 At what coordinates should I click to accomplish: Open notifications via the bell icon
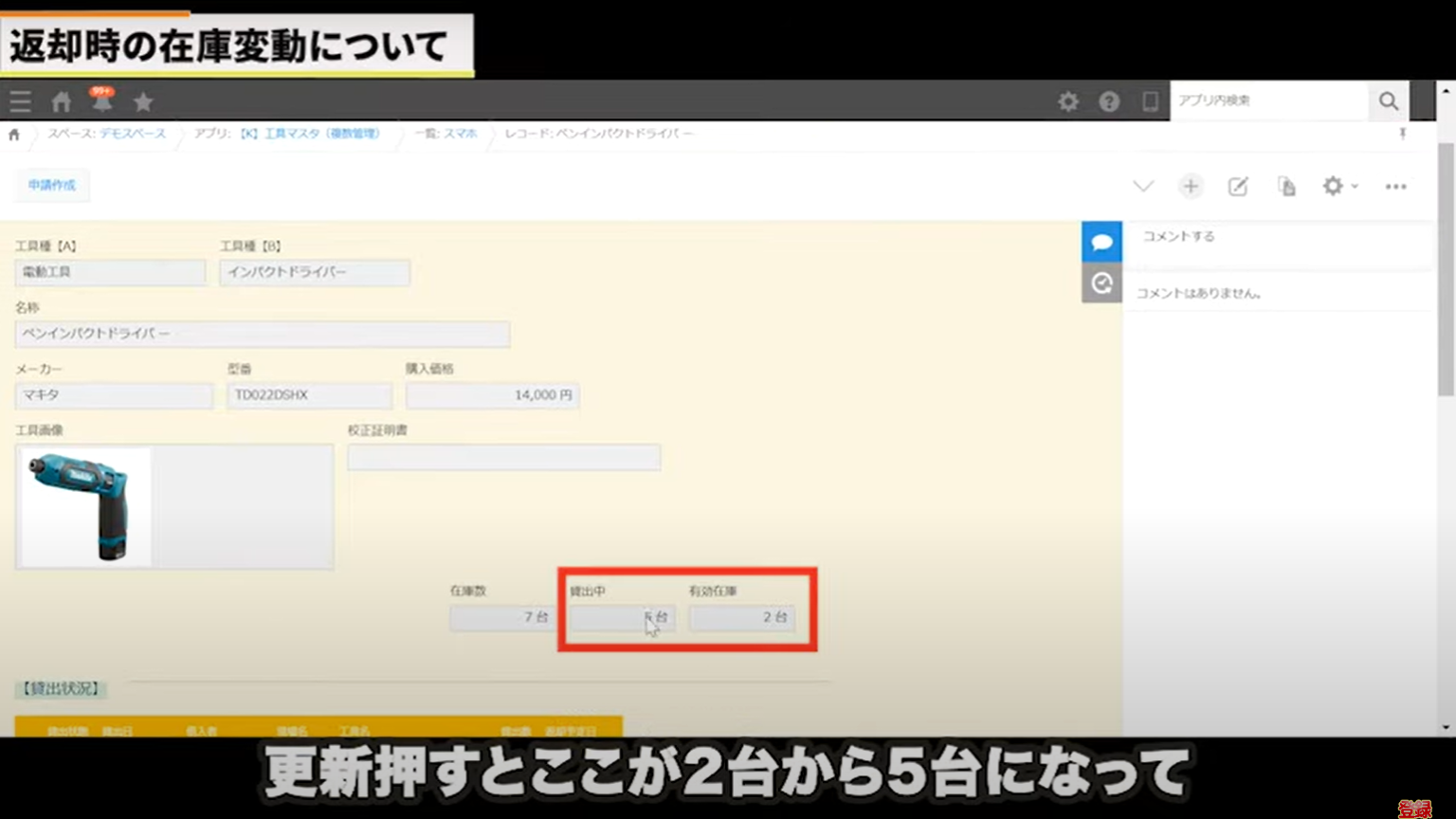pyautogui.click(x=102, y=100)
